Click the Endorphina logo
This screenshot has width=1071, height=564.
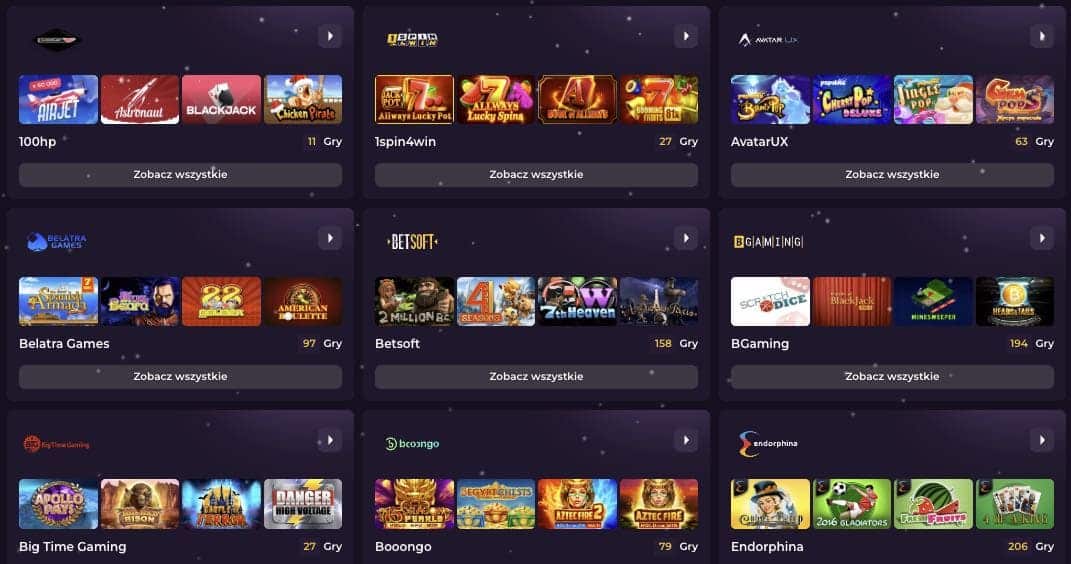(x=768, y=444)
